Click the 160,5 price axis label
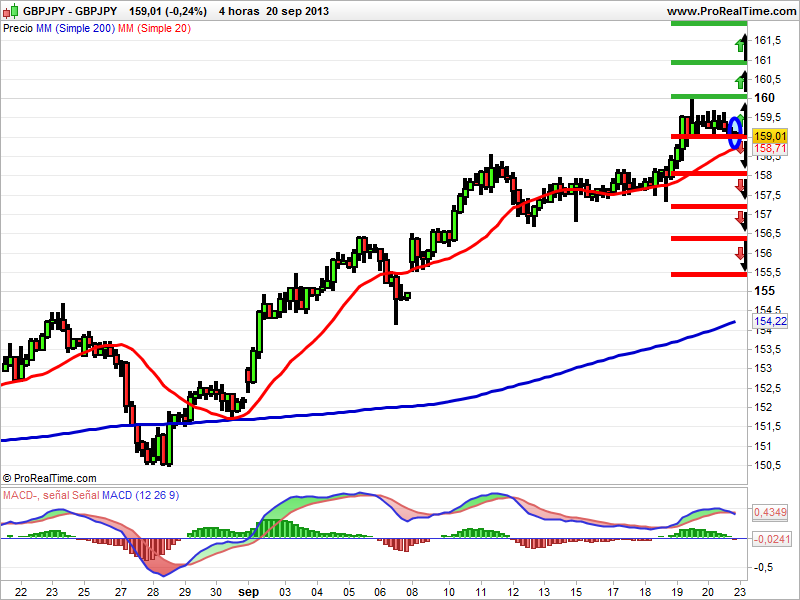Viewport: 800px width, 600px height. click(767, 80)
